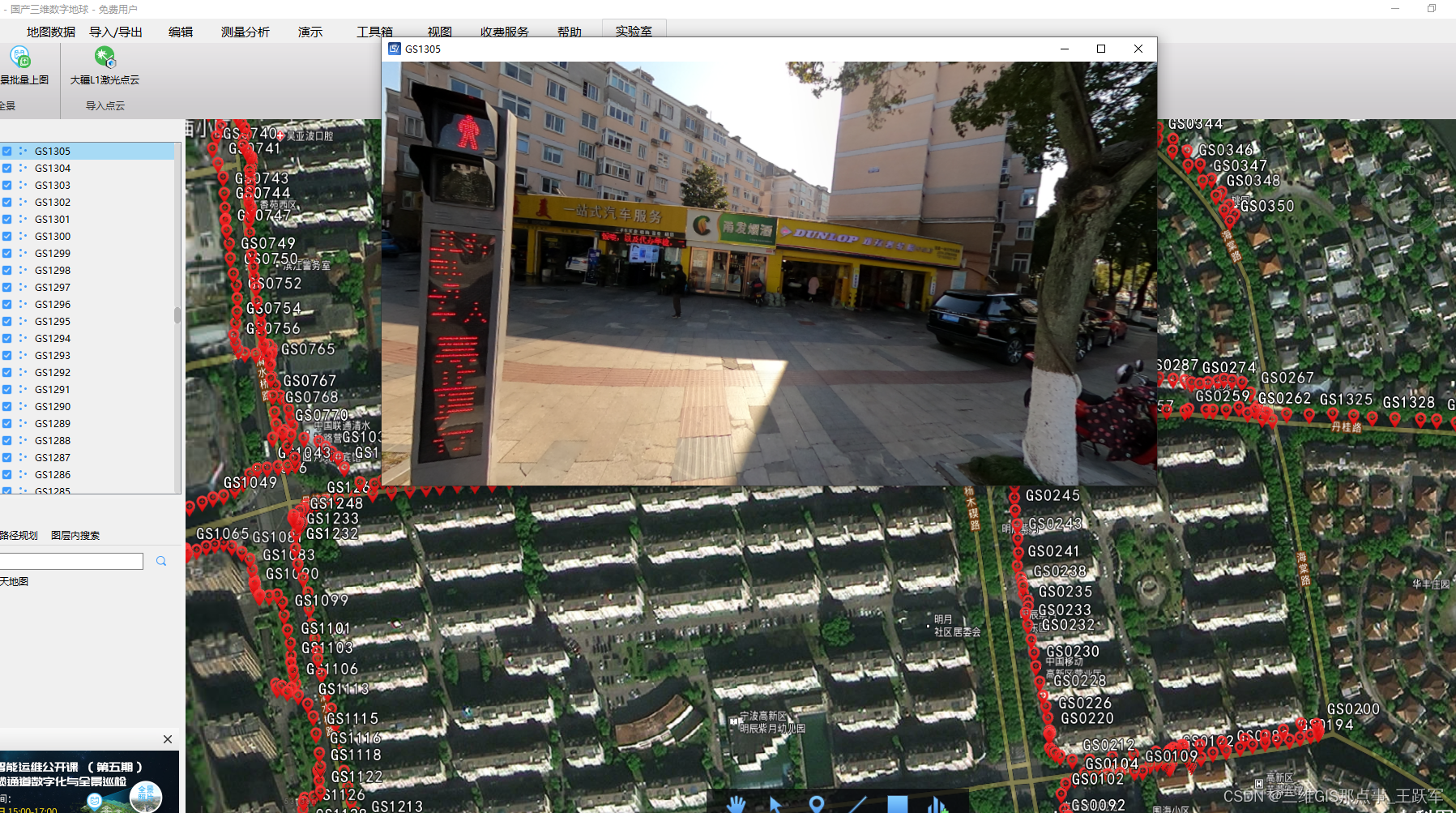Select the GS1287 layer row
1456x813 pixels.
point(88,458)
